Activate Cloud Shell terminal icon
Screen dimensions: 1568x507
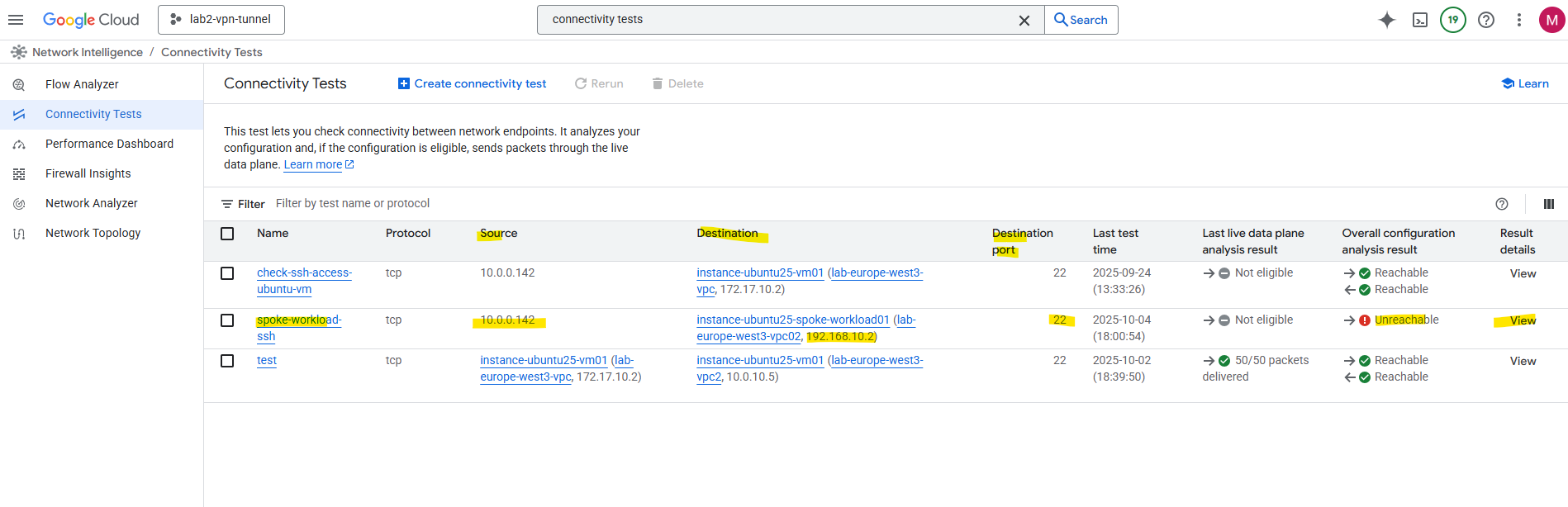[x=1419, y=20]
